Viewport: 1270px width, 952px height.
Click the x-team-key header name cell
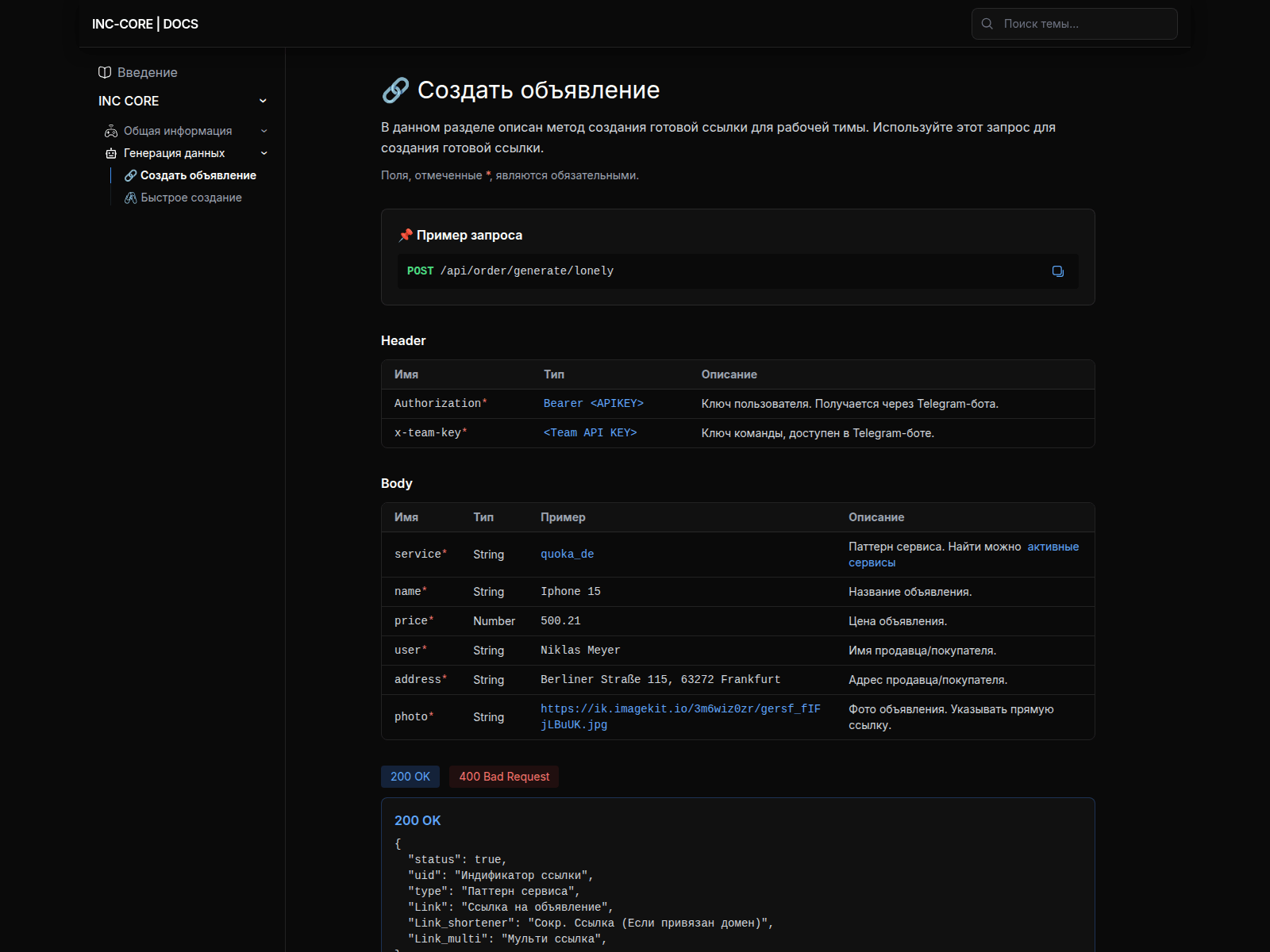point(431,433)
